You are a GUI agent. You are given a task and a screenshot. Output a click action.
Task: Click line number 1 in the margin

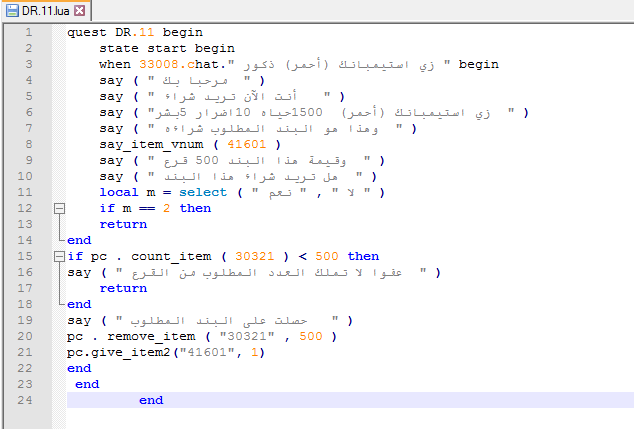pyautogui.click(x=29, y=32)
